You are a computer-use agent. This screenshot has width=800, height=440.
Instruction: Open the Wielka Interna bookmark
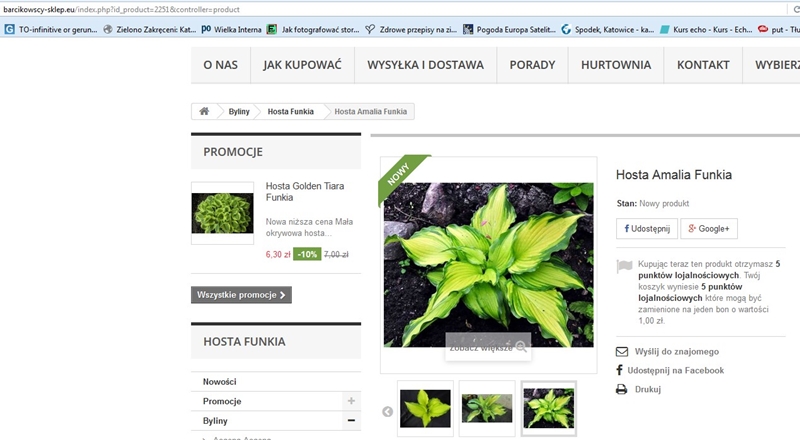tap(230, 29)
